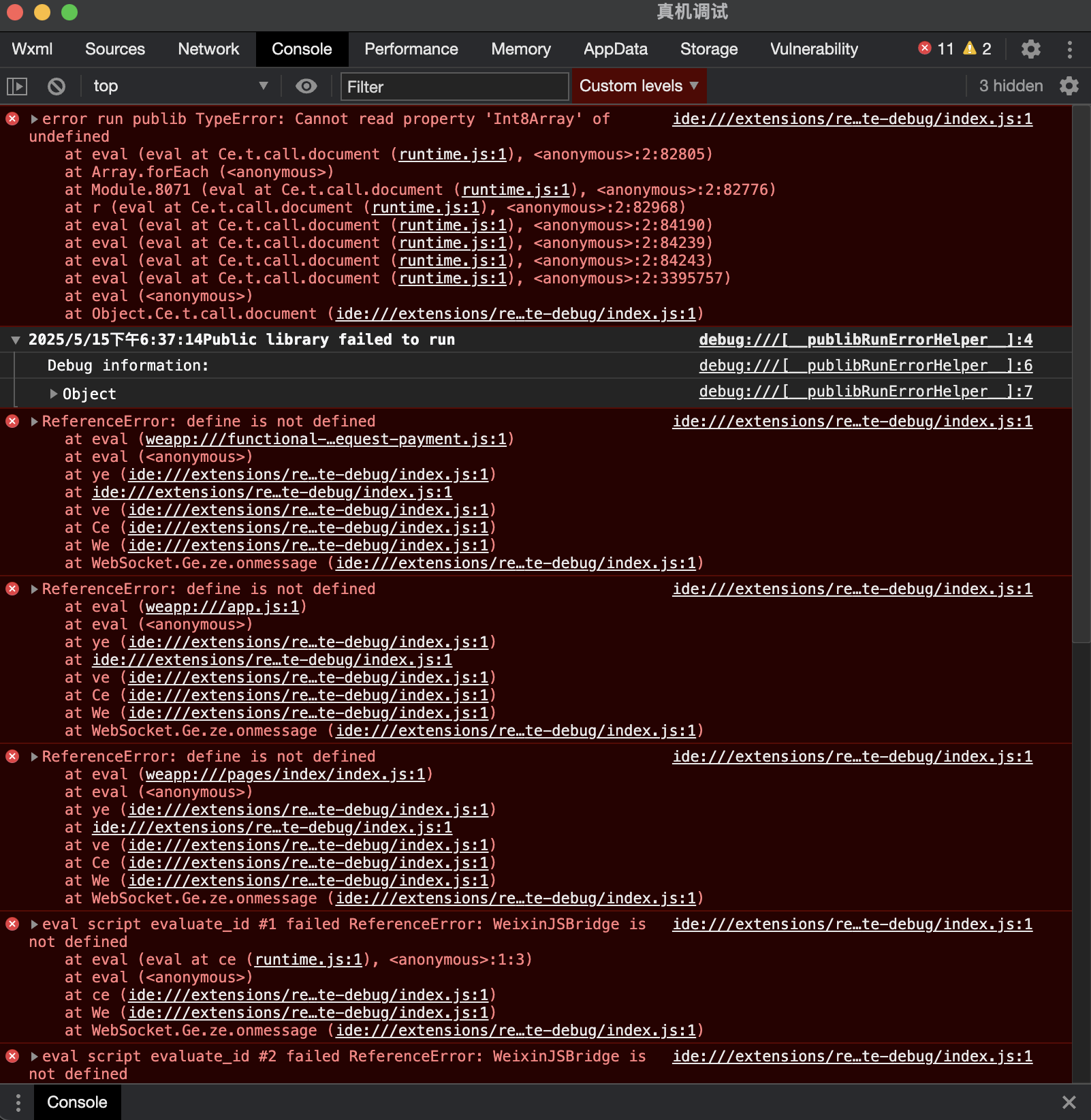
Task: Expand the 'eval script evaluate_id #1 failed' message
Action: click(x=34, y=924)
